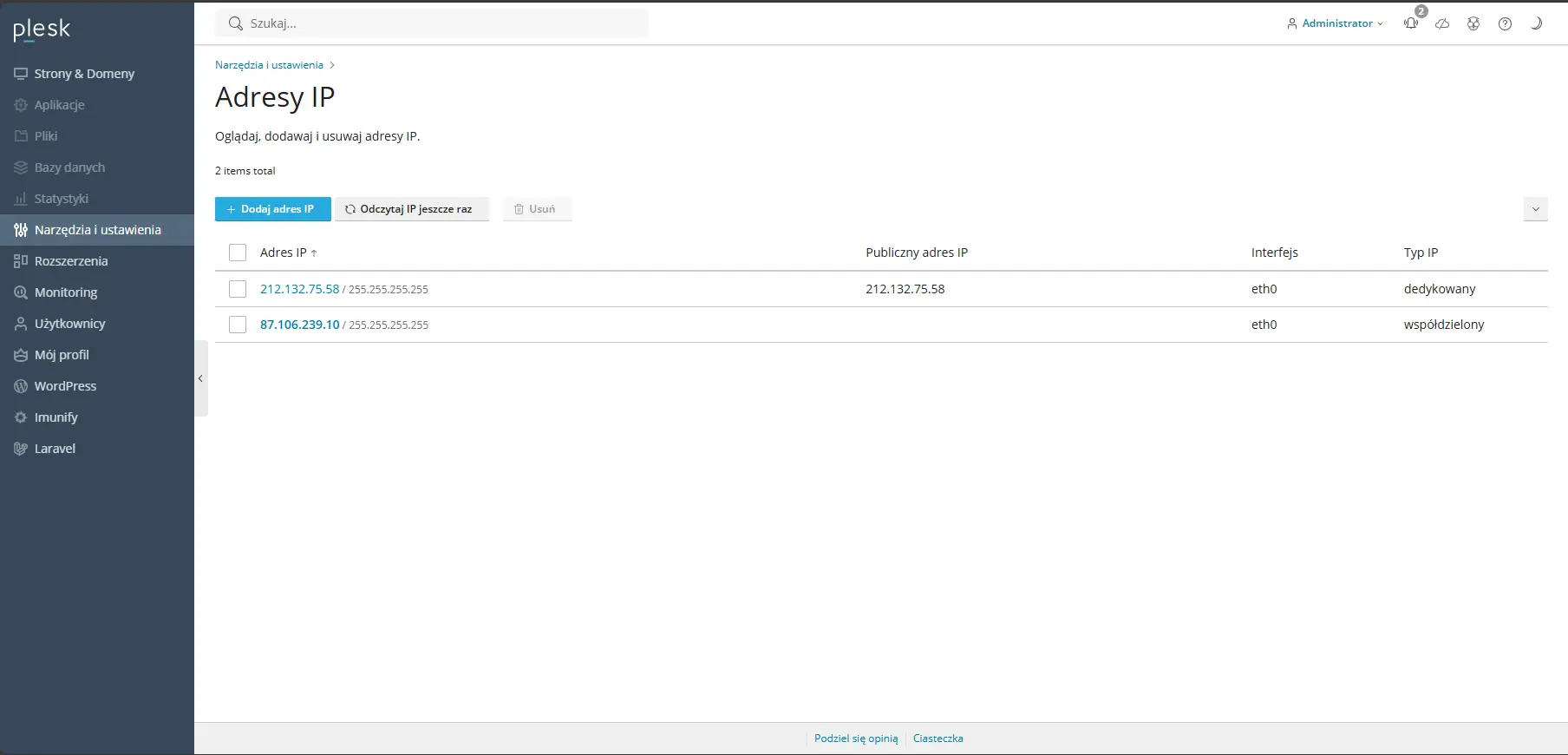Screen dimensions: 1568x755
Task: Toggle the select-all checkbox in table header
Action: (238, 253)
